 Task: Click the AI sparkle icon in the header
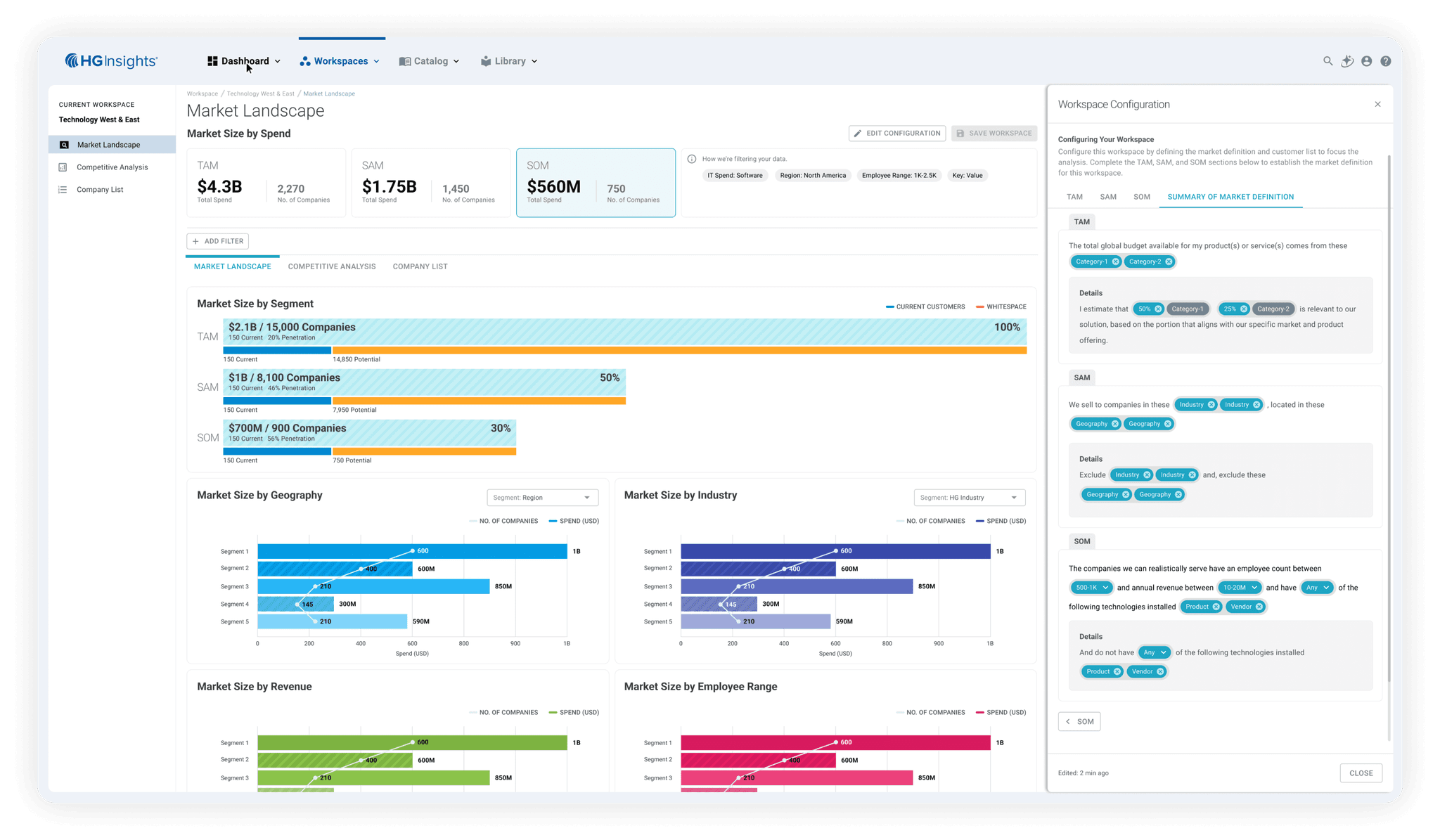[1347, 61]
